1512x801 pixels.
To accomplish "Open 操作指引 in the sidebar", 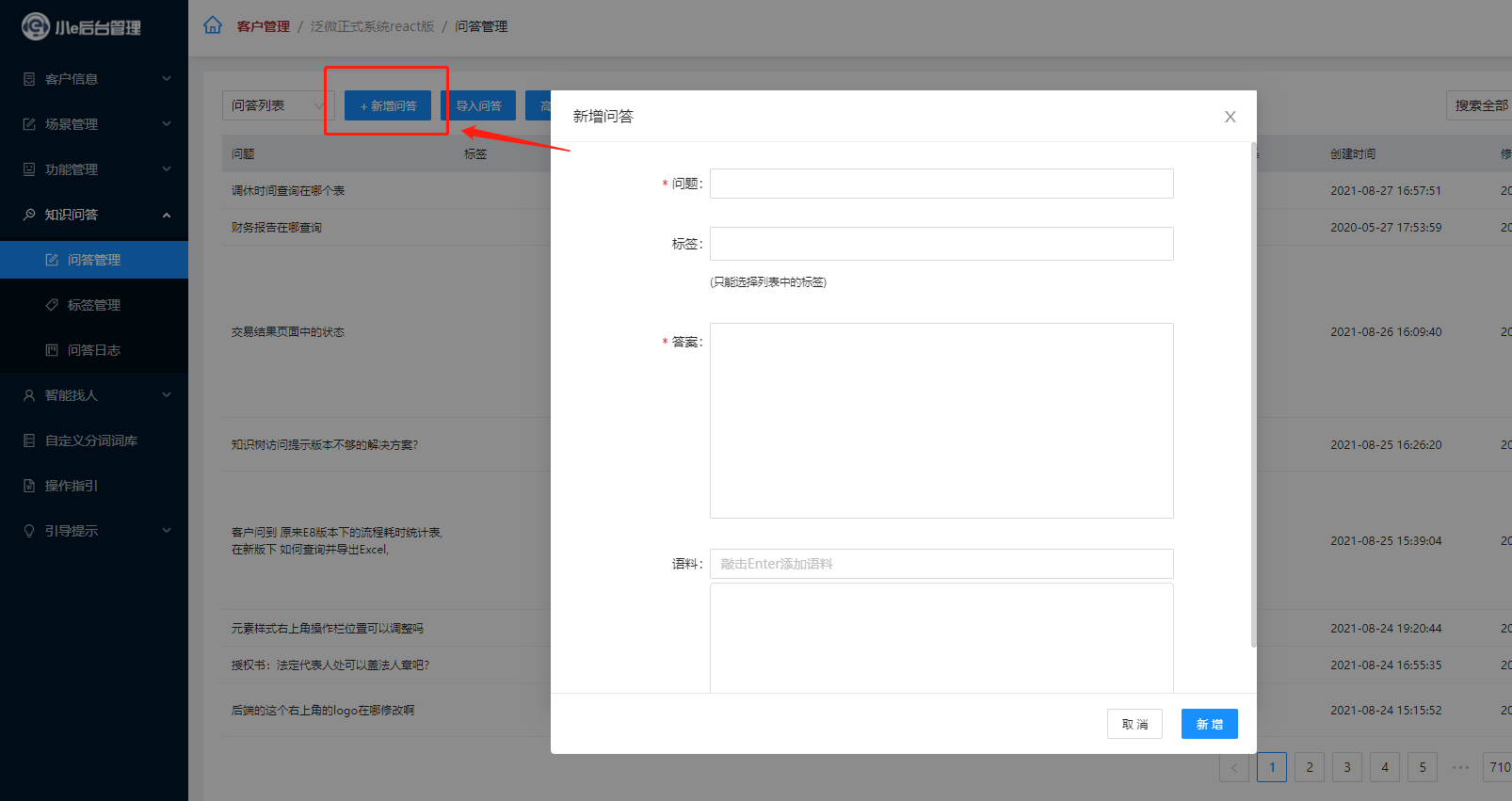I will coord(94,486).
